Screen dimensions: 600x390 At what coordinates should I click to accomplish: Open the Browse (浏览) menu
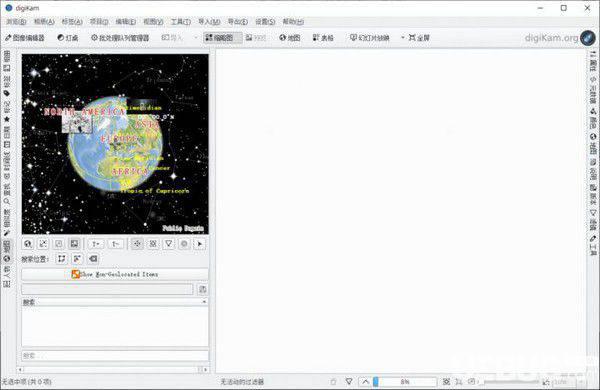click(x=16, y=22)
